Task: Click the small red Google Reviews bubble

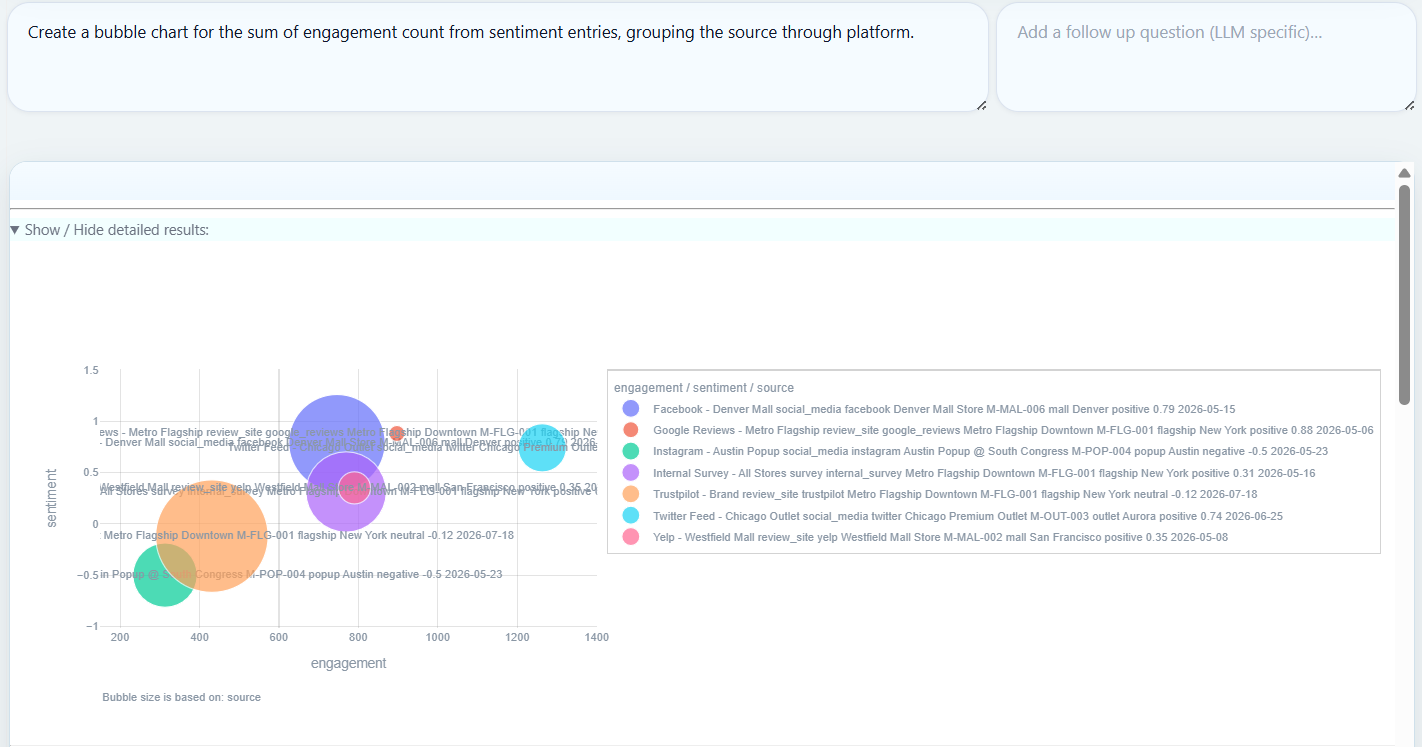Action: pos(397,433)
